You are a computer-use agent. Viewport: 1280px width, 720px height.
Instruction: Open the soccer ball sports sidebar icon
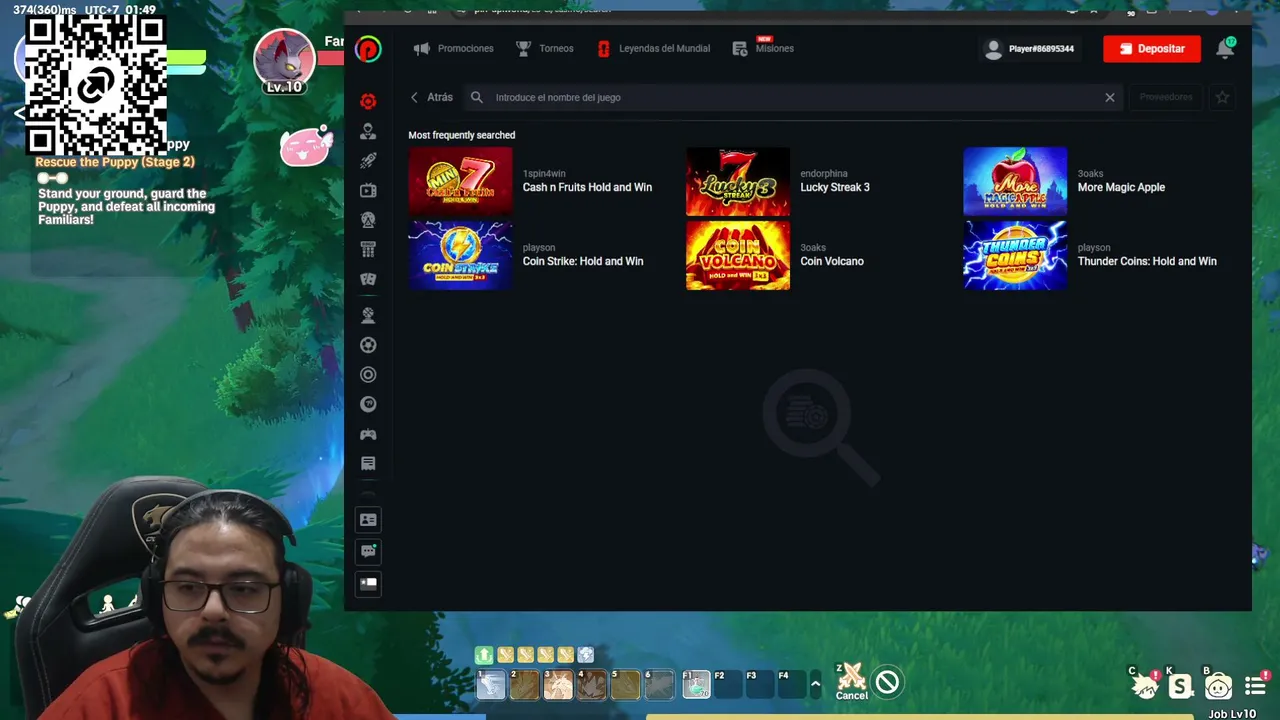[x=368, y=345]
